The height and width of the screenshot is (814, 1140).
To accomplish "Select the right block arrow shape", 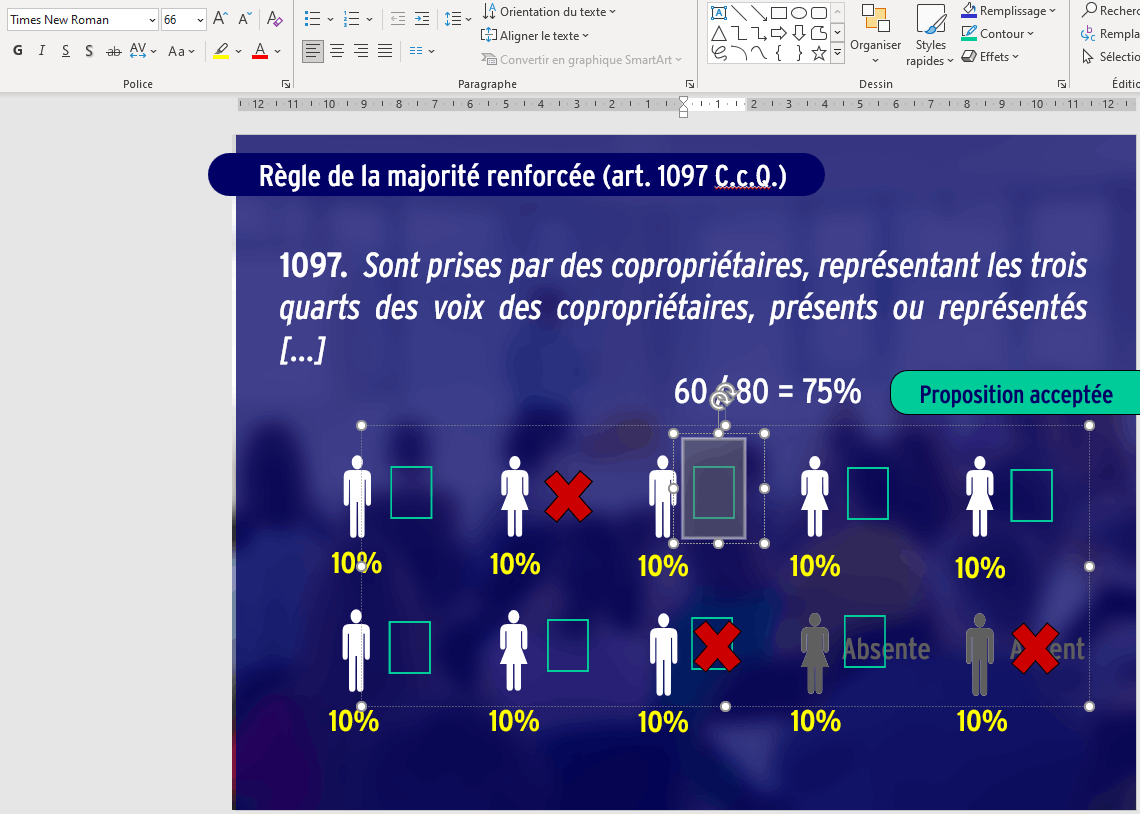I will point(779,33).
